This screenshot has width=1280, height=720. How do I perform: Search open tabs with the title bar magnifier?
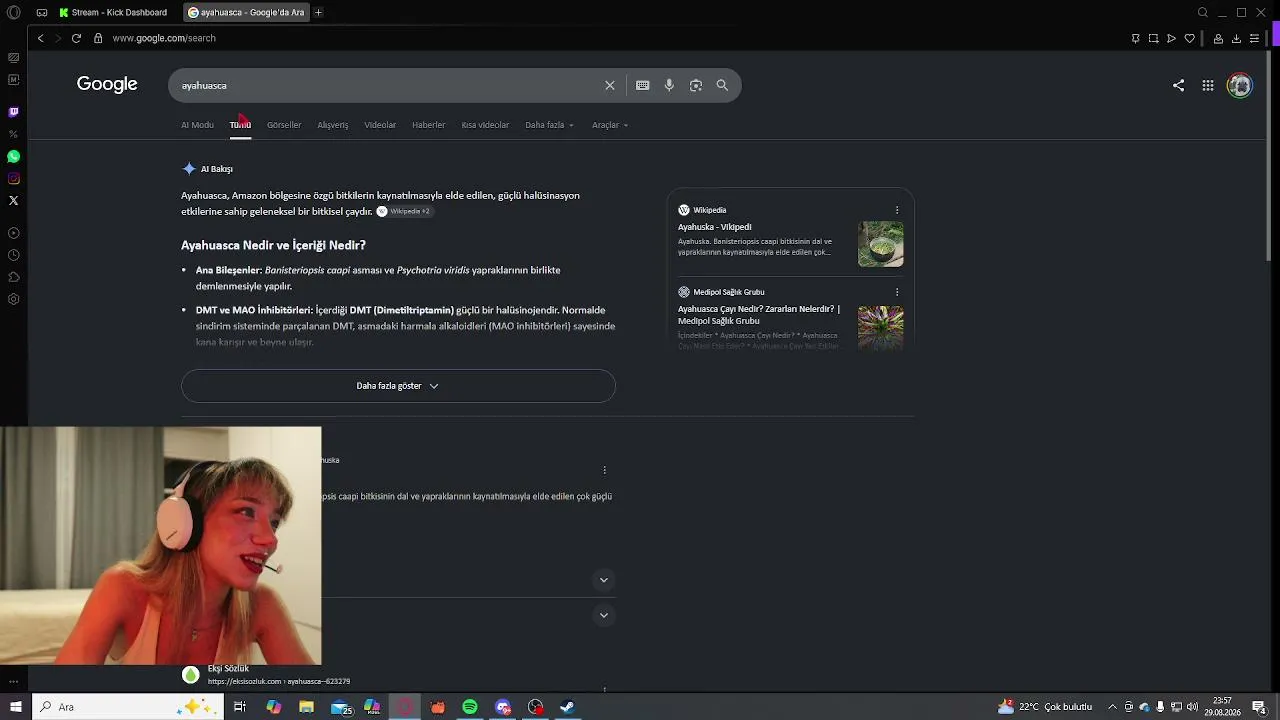point(1203,12)
